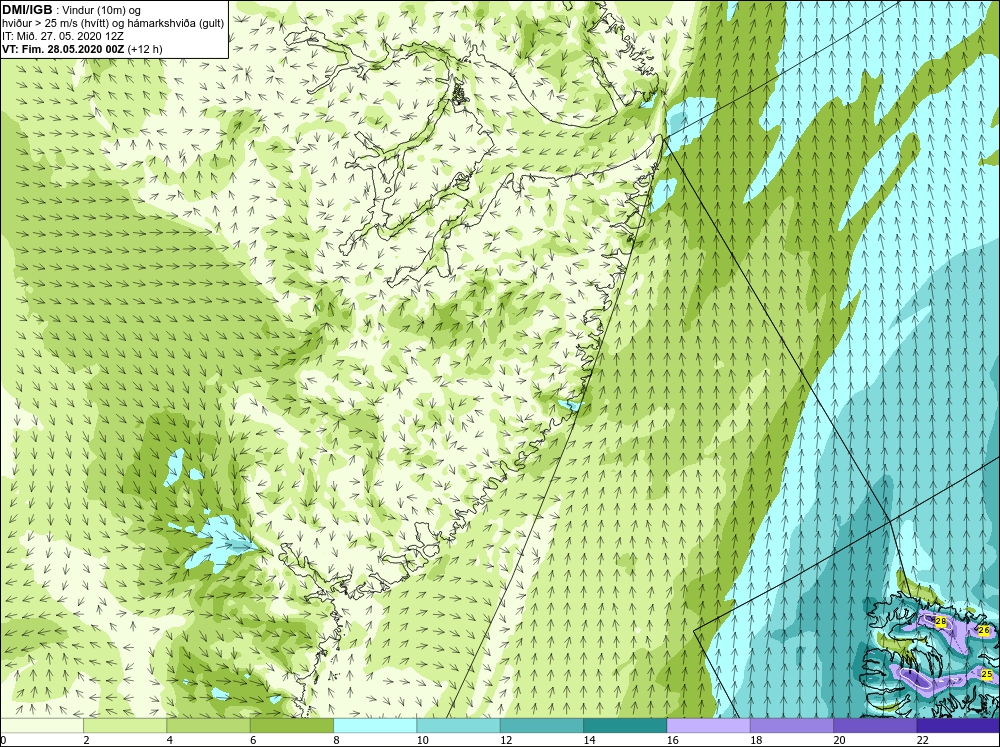The width and height of the screenshot is (1000, 747).
Task: Click the 'VT: Fim. 28.05.2020 00Z' valid time text
Action: point(64,49)
